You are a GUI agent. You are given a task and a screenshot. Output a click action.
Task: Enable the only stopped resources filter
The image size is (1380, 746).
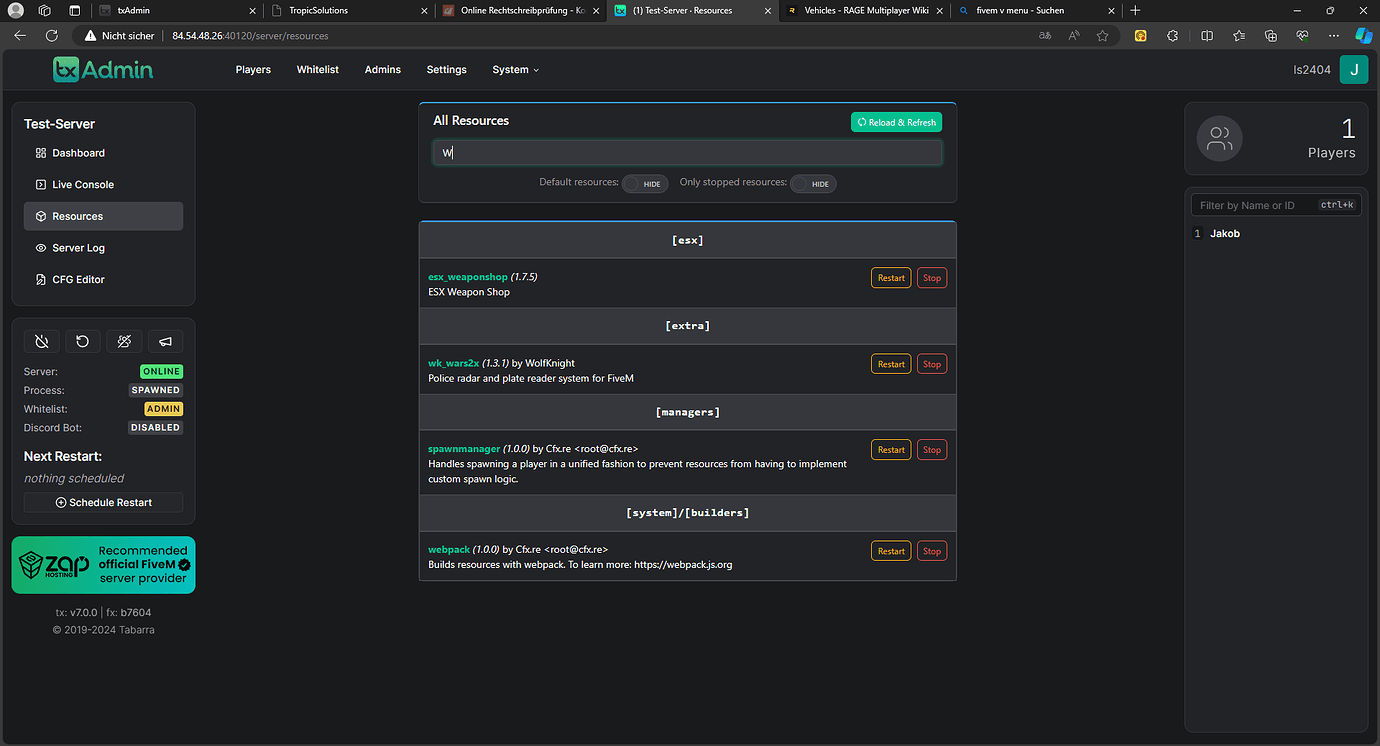tap(812, 183)
